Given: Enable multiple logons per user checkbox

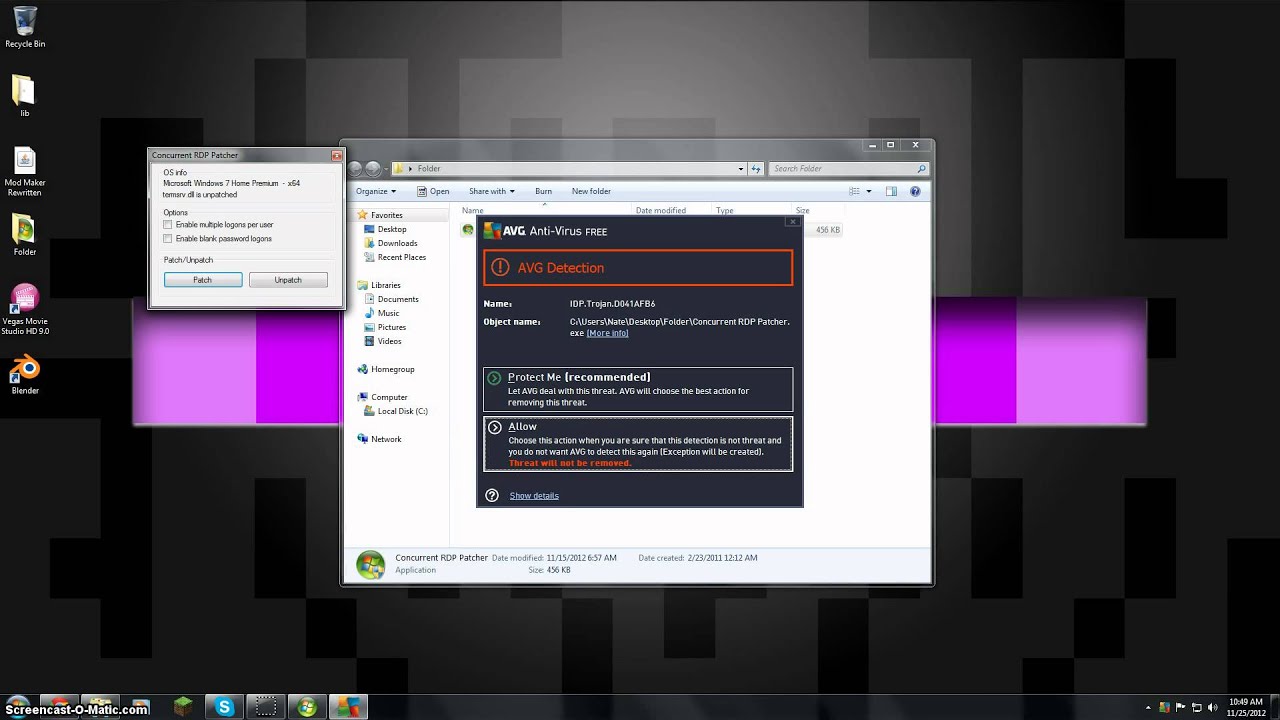Looking at the screenshot, I should pyautogui.click(x=167, y=225).
